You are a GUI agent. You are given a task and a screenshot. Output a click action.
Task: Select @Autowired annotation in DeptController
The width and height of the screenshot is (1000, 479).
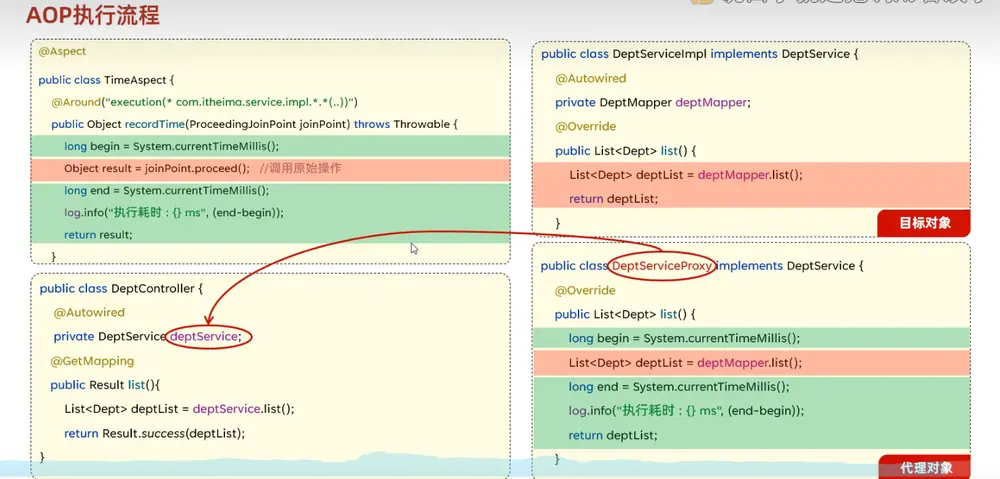(x=89, y=313)
